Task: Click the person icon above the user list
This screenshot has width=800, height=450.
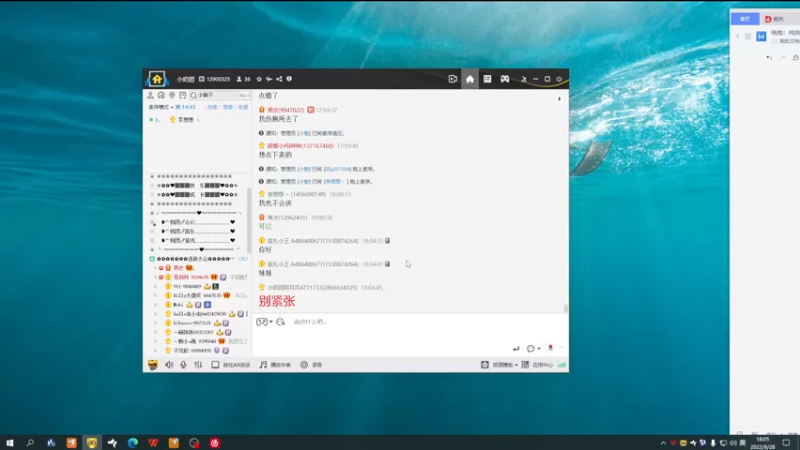Action: click(151, 95)
